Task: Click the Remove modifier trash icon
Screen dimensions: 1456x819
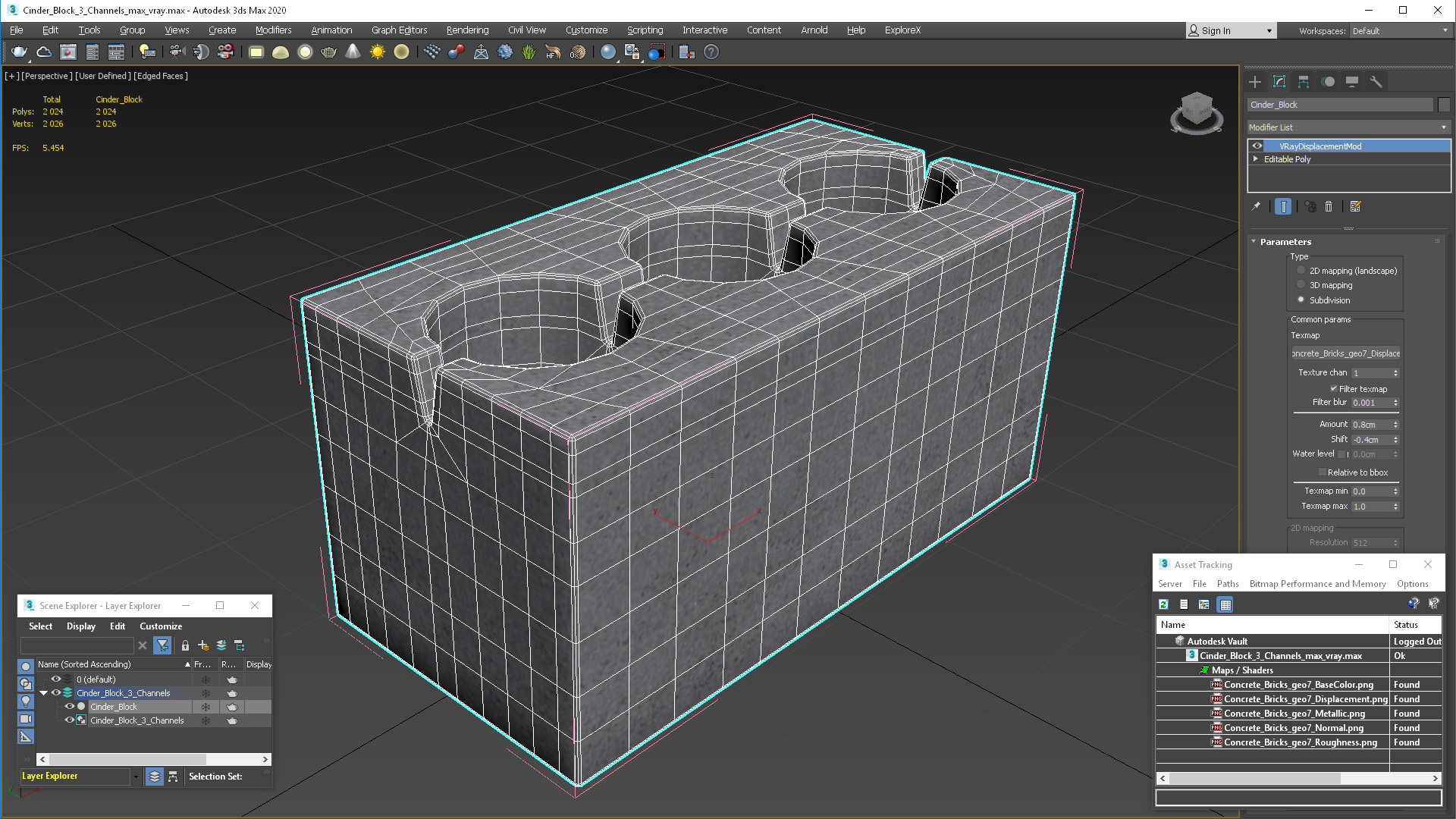Action: 1329,206
